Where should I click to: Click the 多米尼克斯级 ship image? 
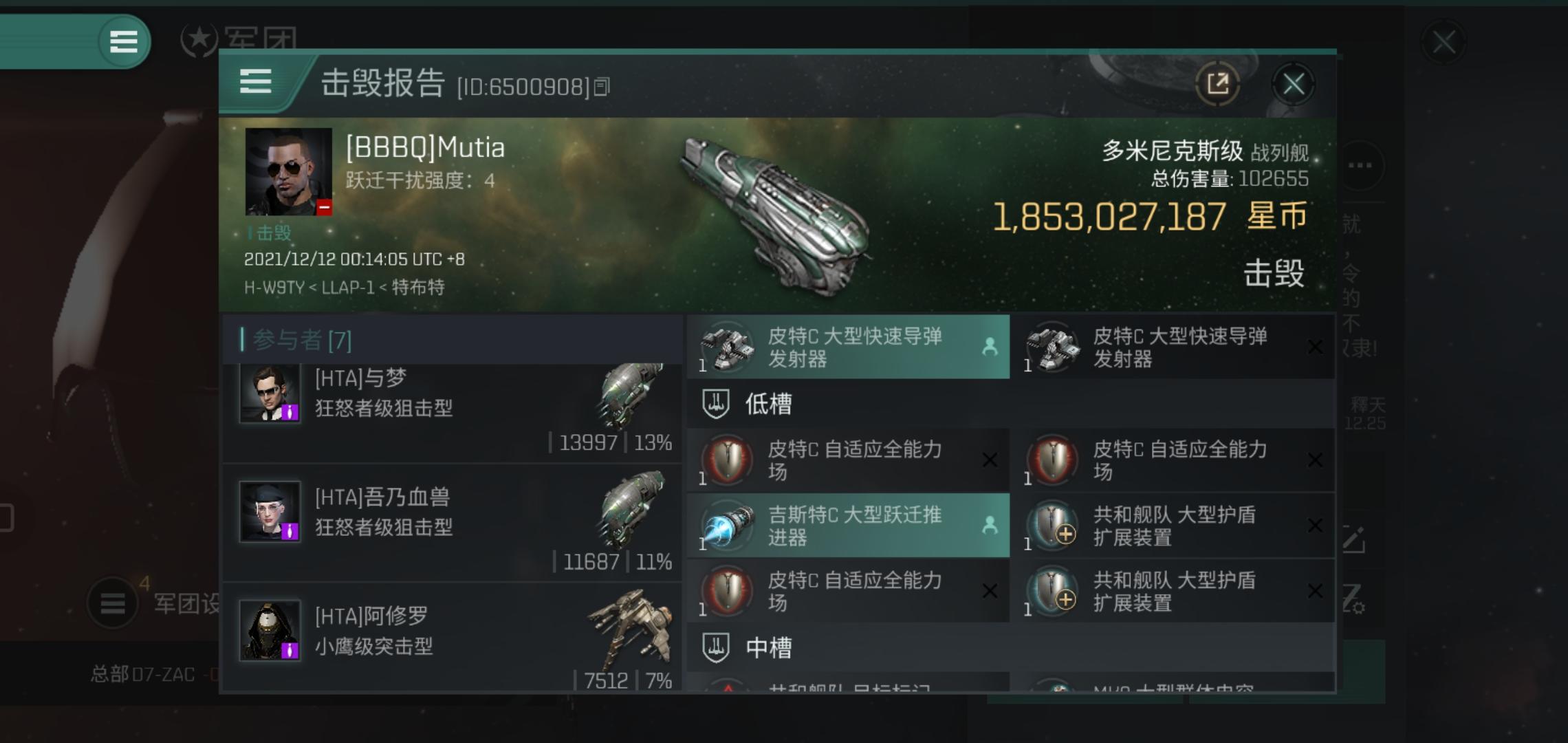(777, 213)
